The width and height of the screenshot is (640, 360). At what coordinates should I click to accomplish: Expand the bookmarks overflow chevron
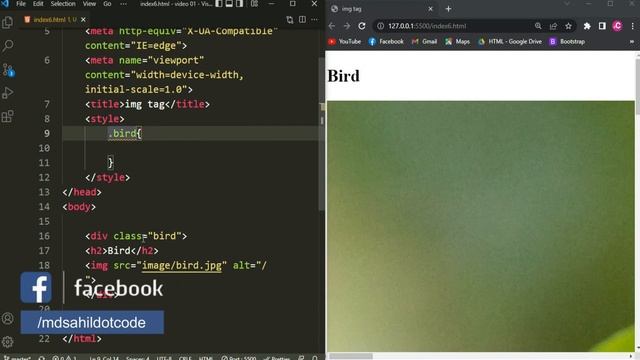tap(632, 42)
